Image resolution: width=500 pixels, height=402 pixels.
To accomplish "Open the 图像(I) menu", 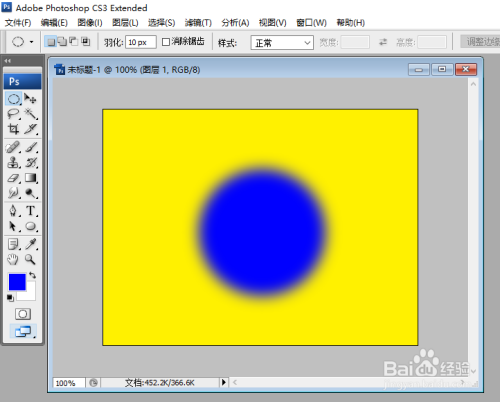I will click(90, 23).
